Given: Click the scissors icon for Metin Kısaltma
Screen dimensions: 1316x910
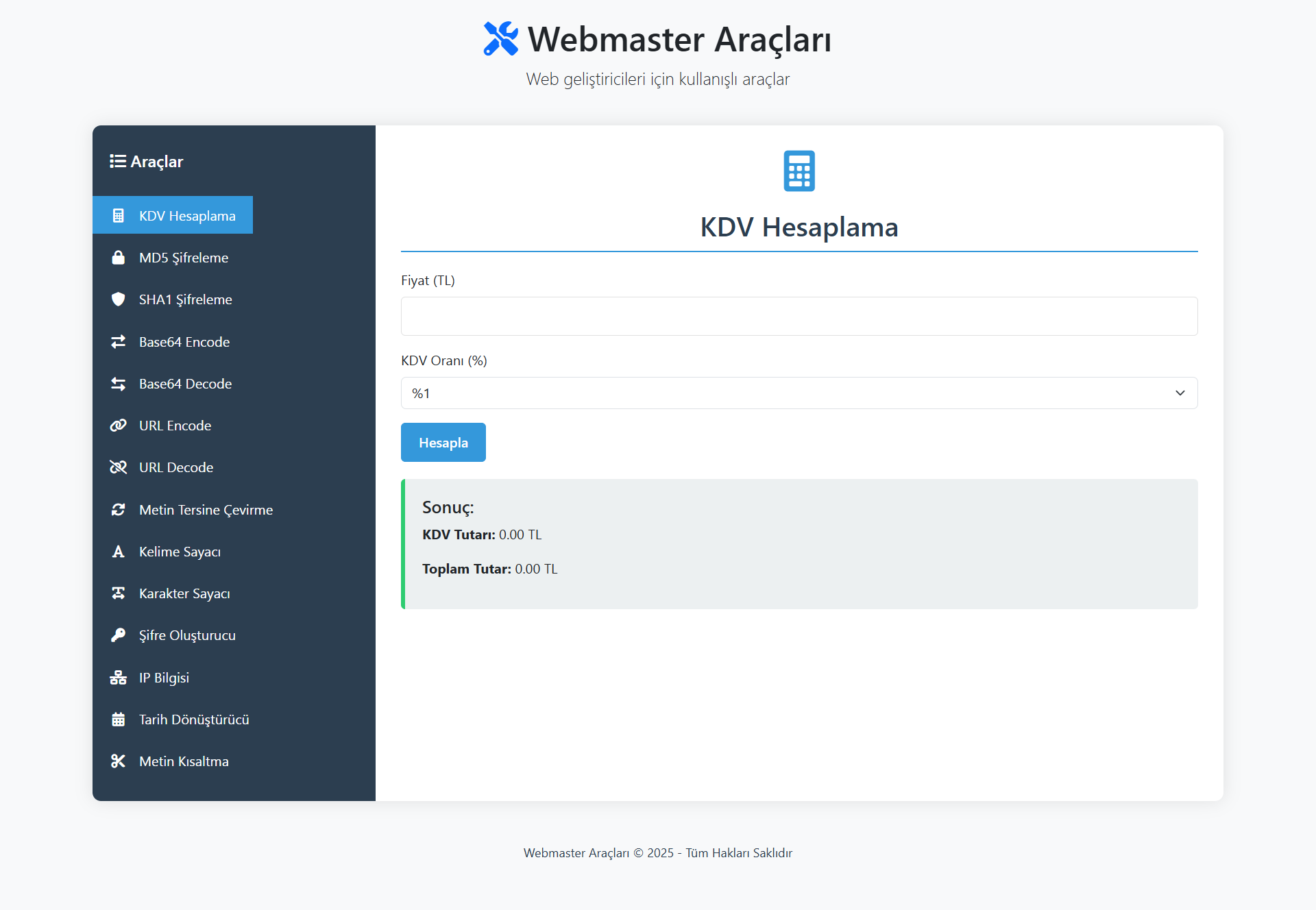Looking at the screenshot, I should (x=118, y=761).
